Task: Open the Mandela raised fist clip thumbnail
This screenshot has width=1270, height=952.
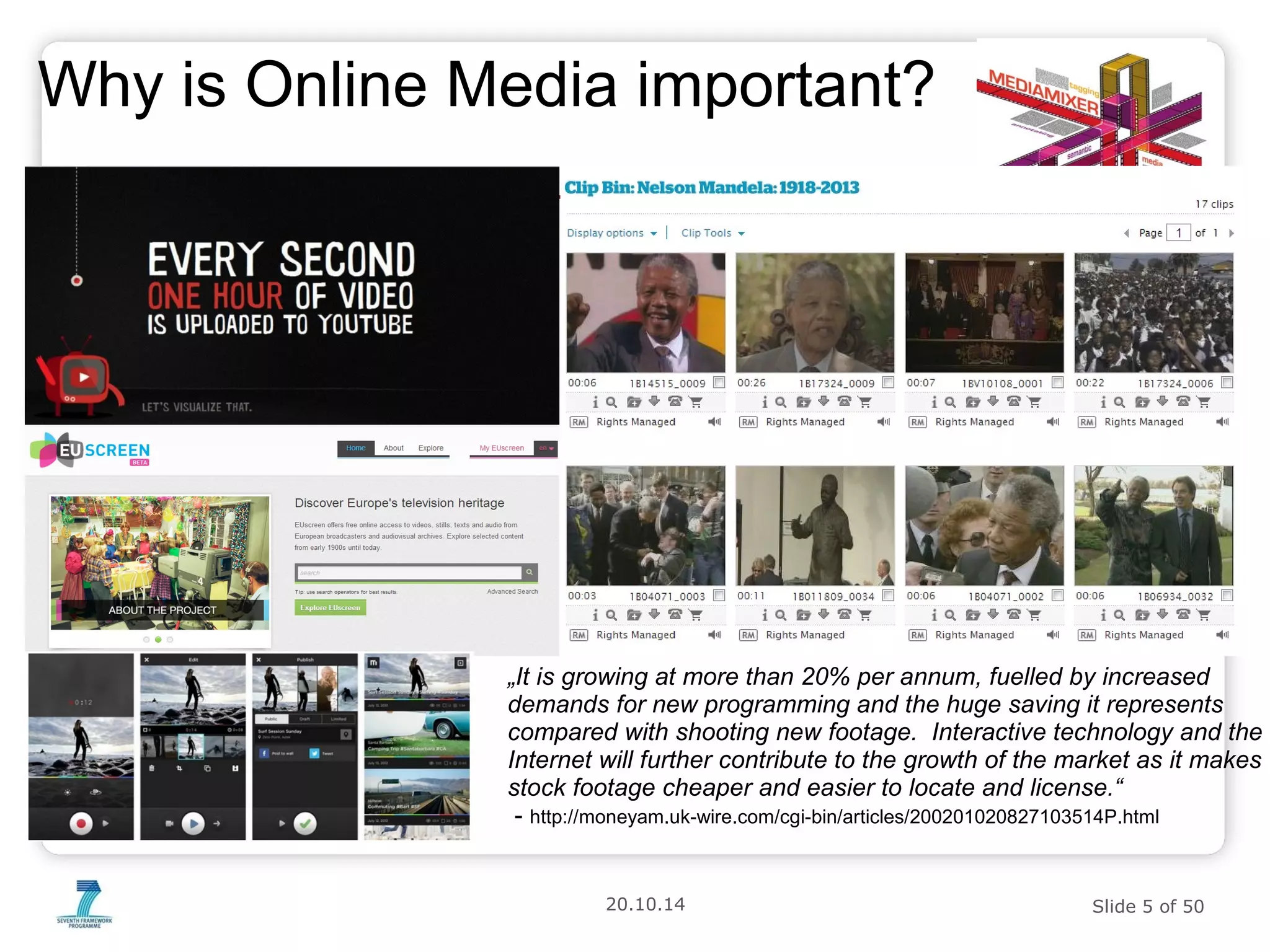Action: (646, 312)
